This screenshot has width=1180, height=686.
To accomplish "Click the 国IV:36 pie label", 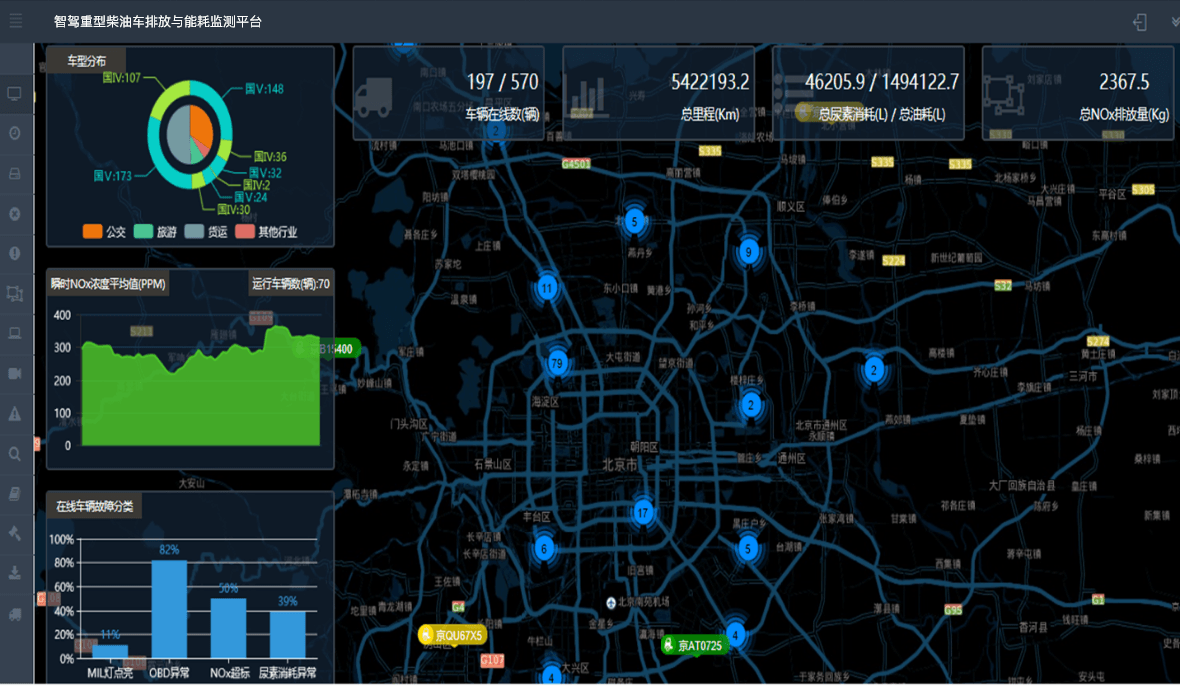I will (270, 156).
